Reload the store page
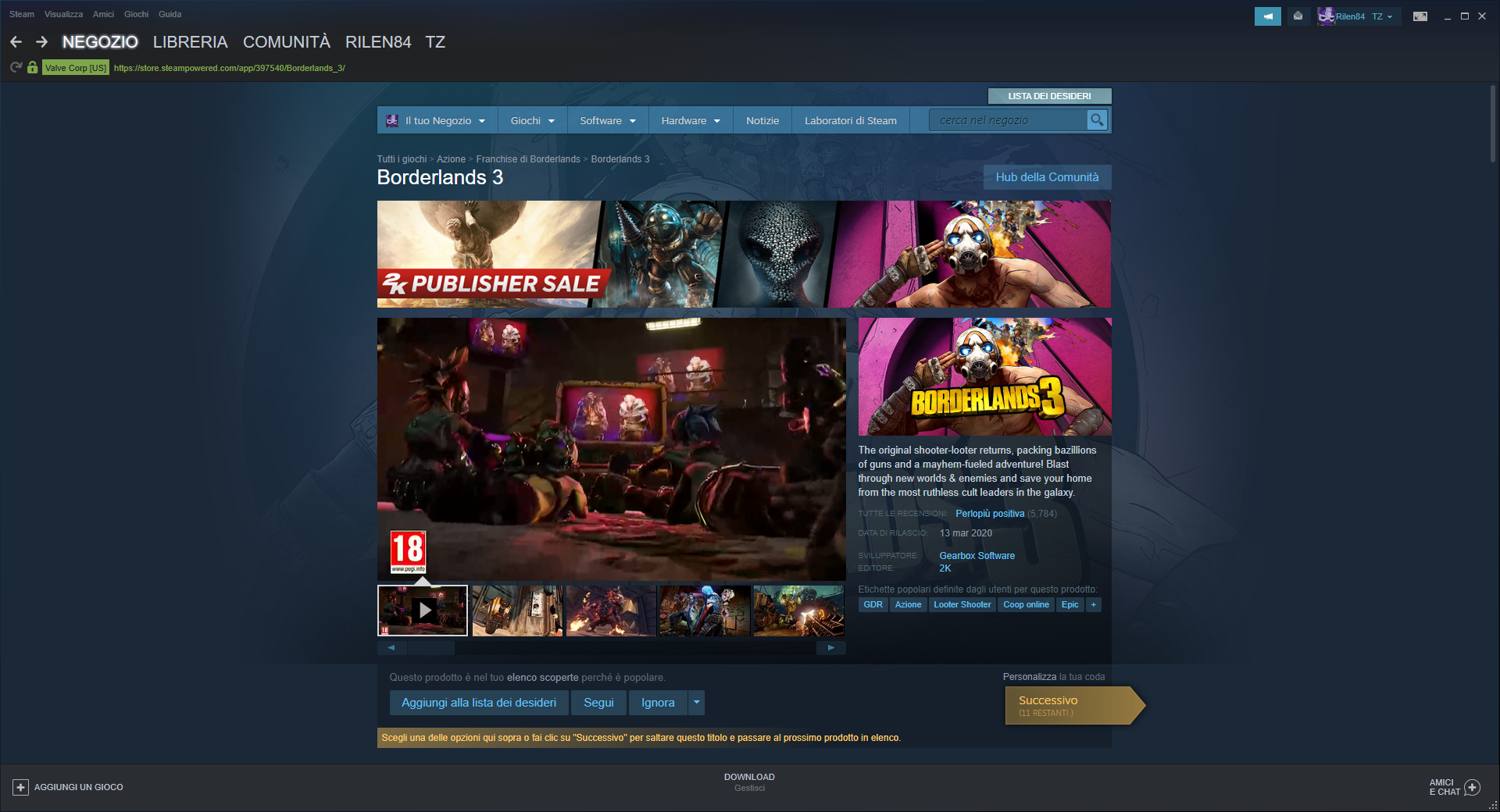 (x=16, y=68)
